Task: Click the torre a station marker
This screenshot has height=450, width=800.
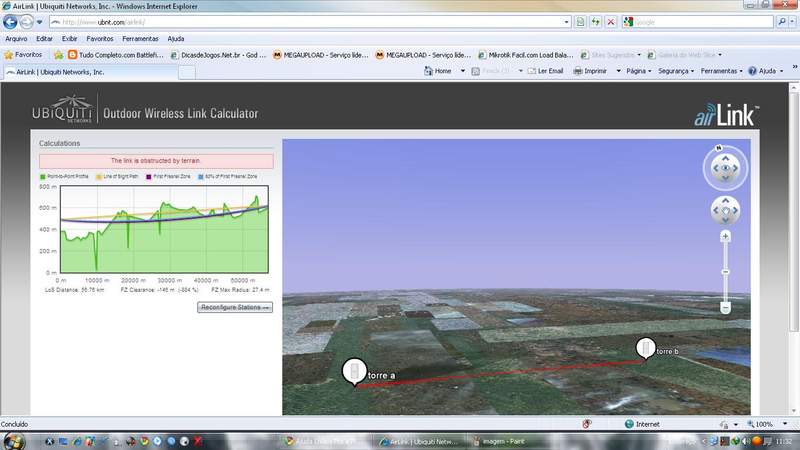Action: [x=354, y=371]
